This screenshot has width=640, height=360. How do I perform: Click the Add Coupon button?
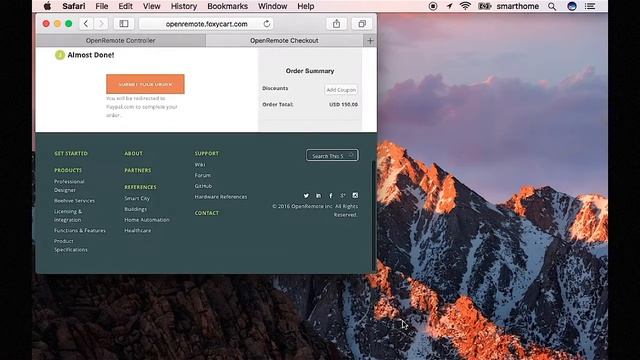coord(341,89)
